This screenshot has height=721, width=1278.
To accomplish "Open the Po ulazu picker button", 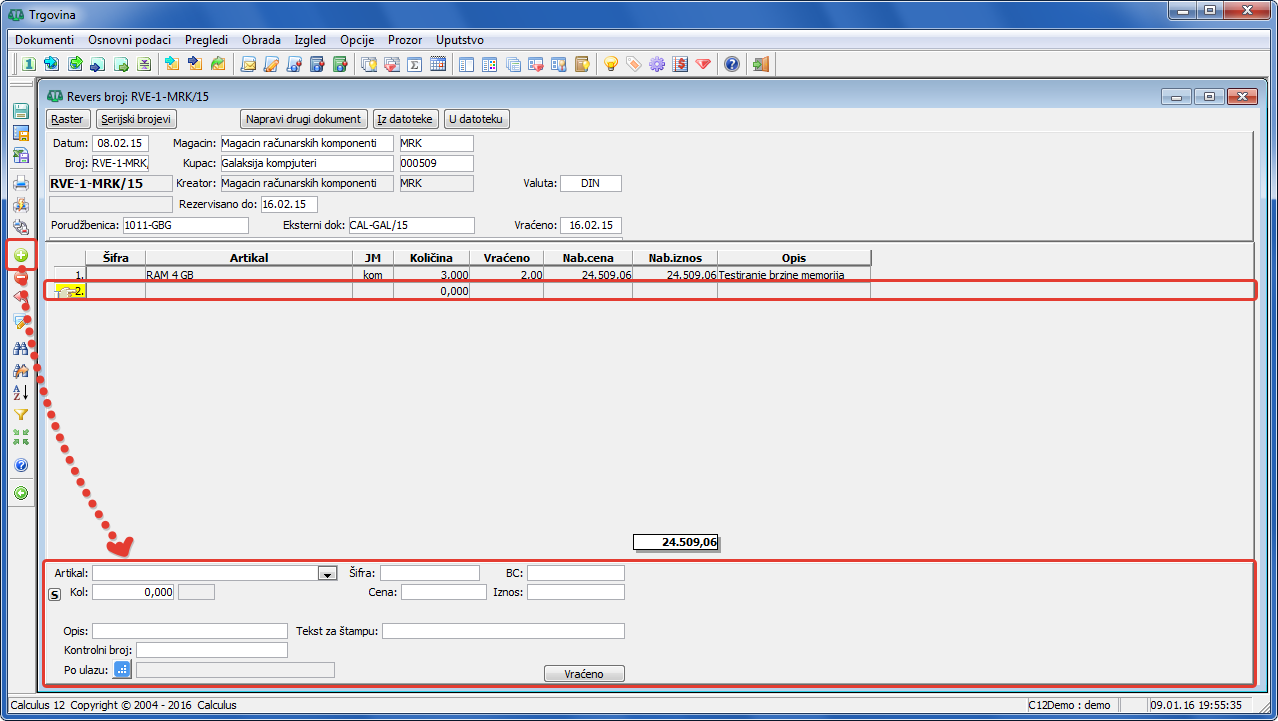I will pyautogui.click(x=122, y=670).
